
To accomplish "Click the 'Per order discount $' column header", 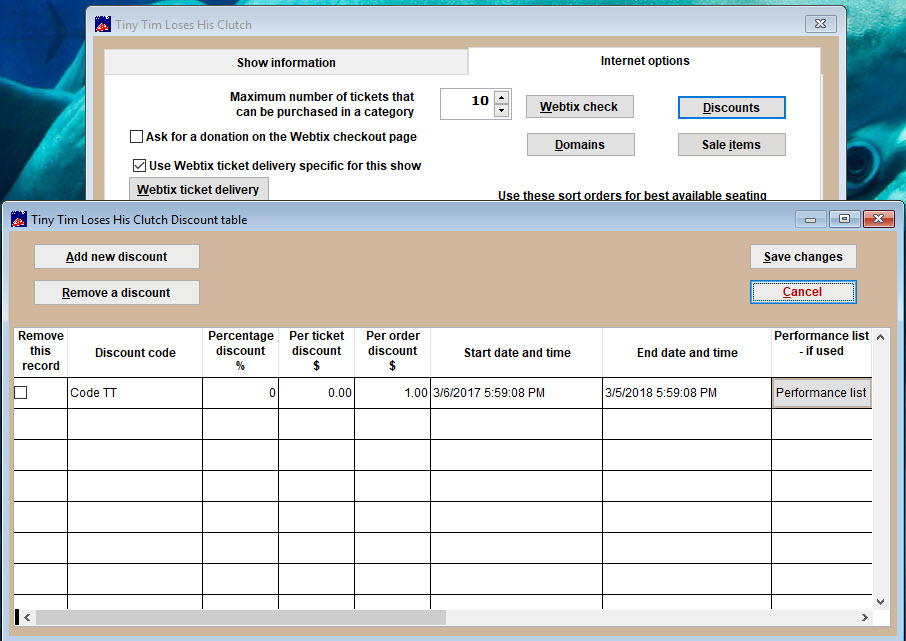I will (x=392, y=351).
